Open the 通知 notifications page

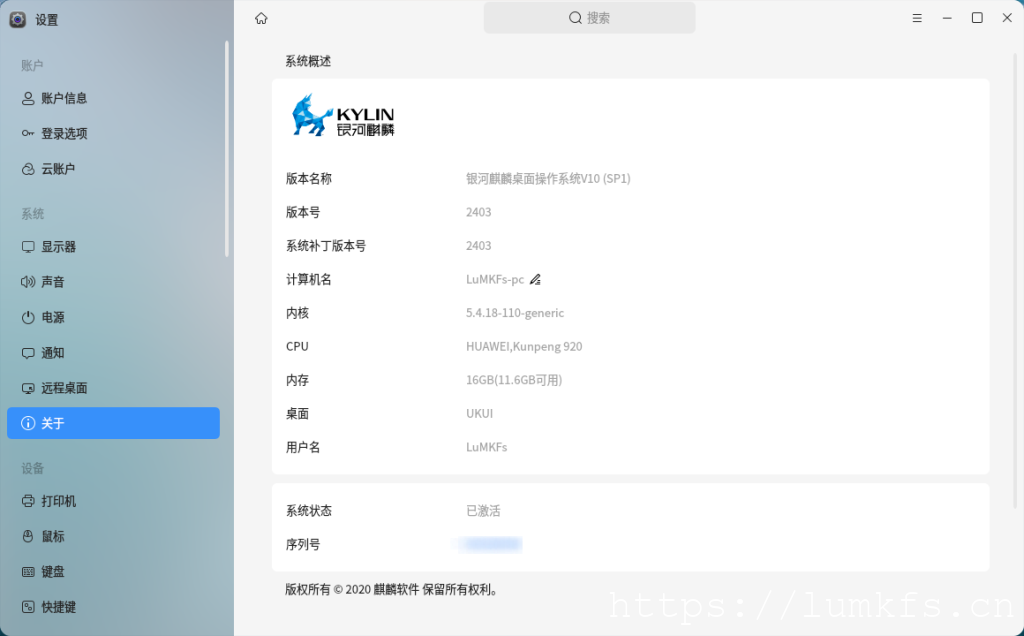[x=52, y=353]
